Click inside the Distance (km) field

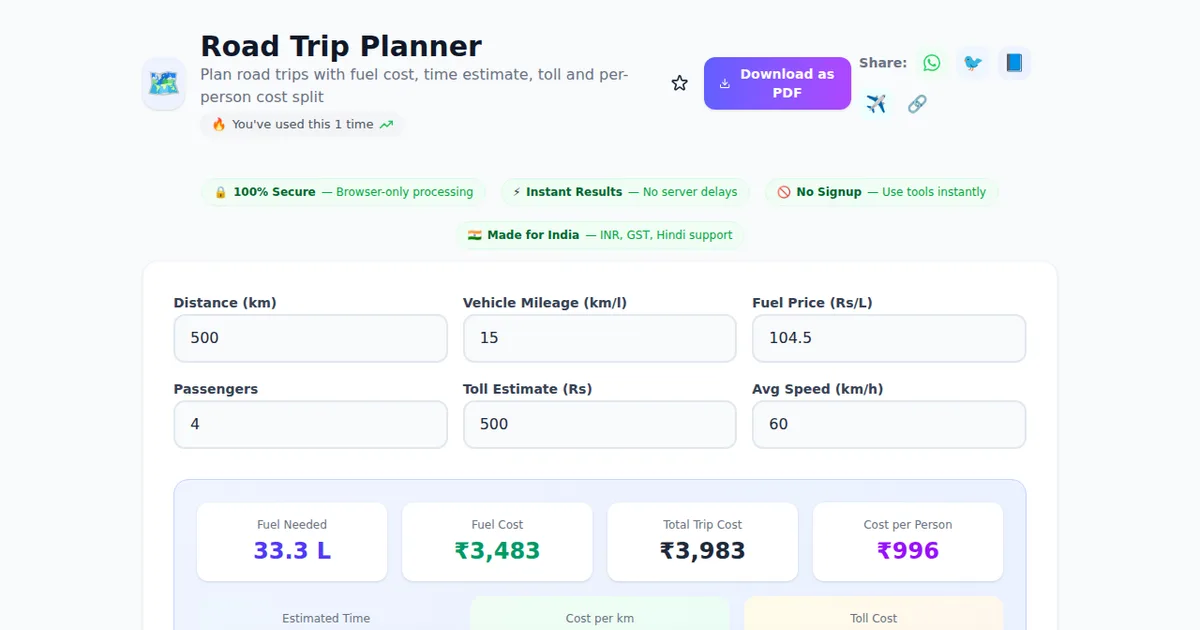pos(310,338)
